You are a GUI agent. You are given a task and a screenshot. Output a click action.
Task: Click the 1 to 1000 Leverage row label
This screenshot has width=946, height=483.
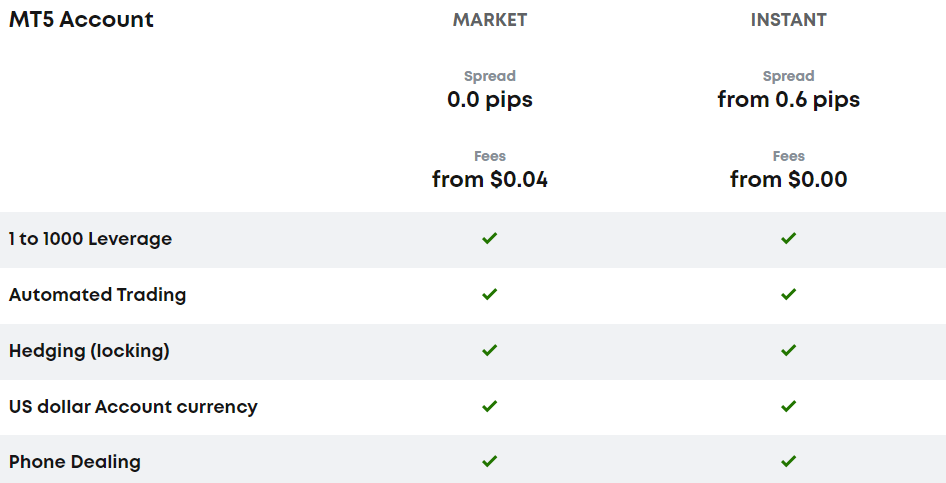pos(90,239)
